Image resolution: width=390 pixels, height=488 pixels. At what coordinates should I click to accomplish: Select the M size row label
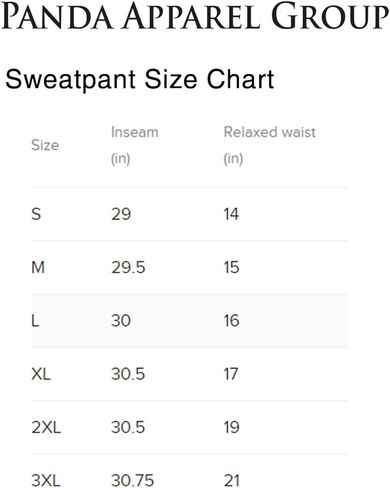38,267
